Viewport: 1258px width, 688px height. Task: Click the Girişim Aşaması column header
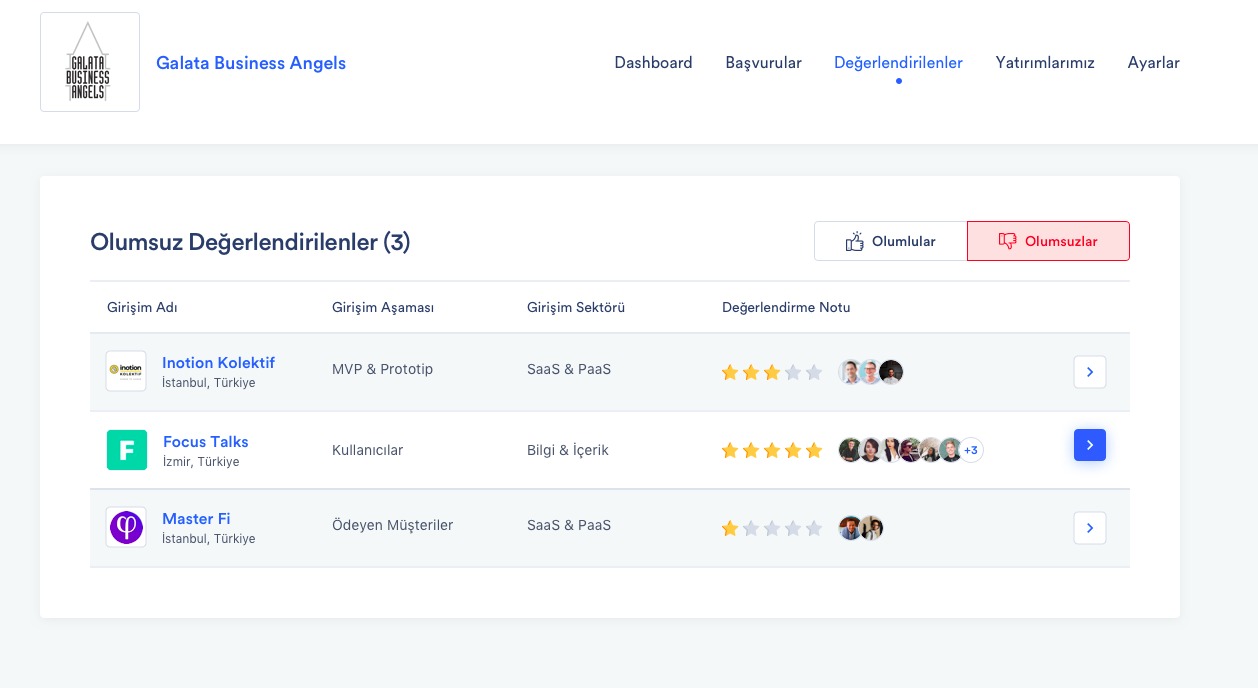coord(383,307)
